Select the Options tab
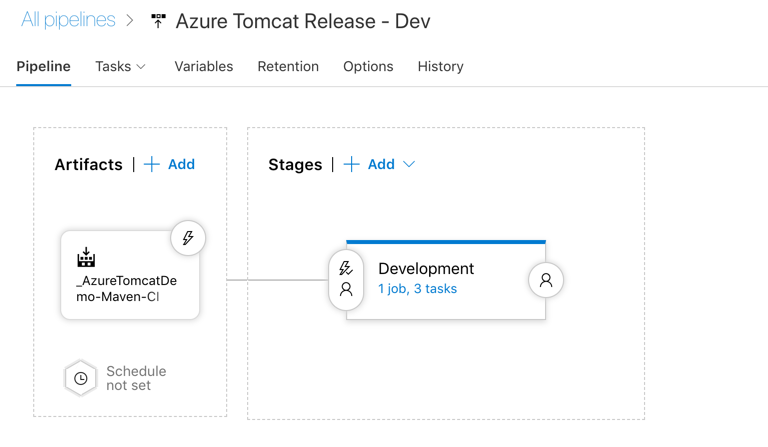The width and height of the screenshot is (768, 447). click(368, 66)
